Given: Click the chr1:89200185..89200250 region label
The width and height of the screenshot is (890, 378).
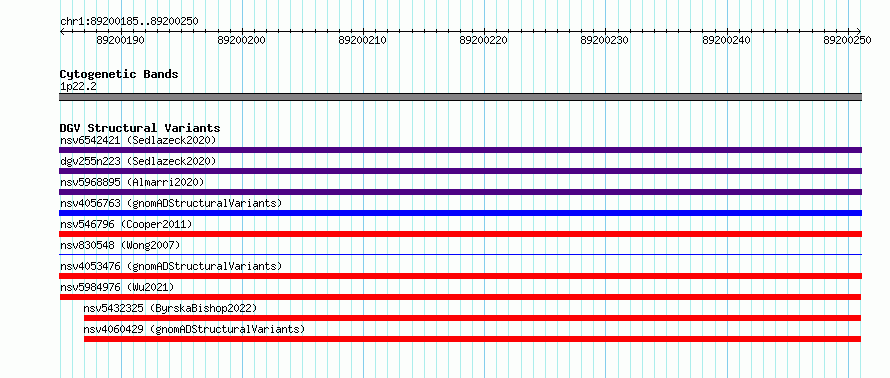Looking at the screenshot, I should point(129,21).
